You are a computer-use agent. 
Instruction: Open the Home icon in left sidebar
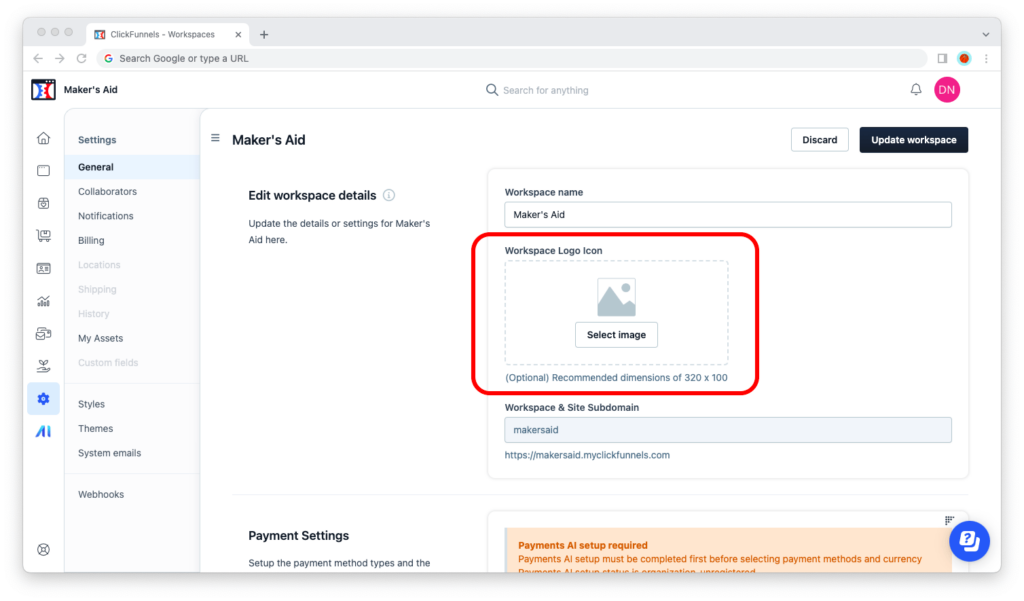point(43,138)
